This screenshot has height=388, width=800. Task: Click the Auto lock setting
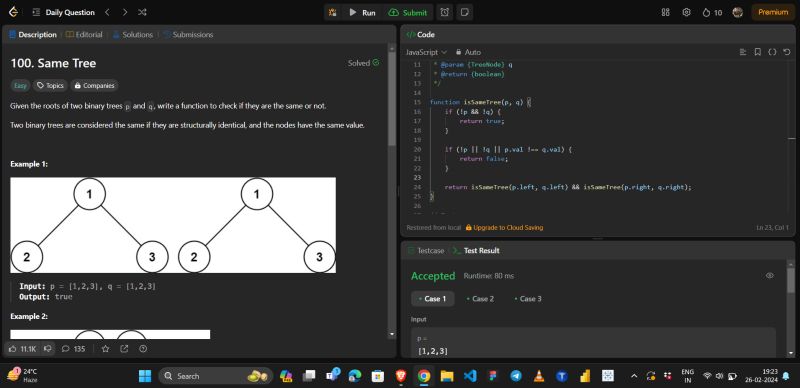[x=468, y=52]
